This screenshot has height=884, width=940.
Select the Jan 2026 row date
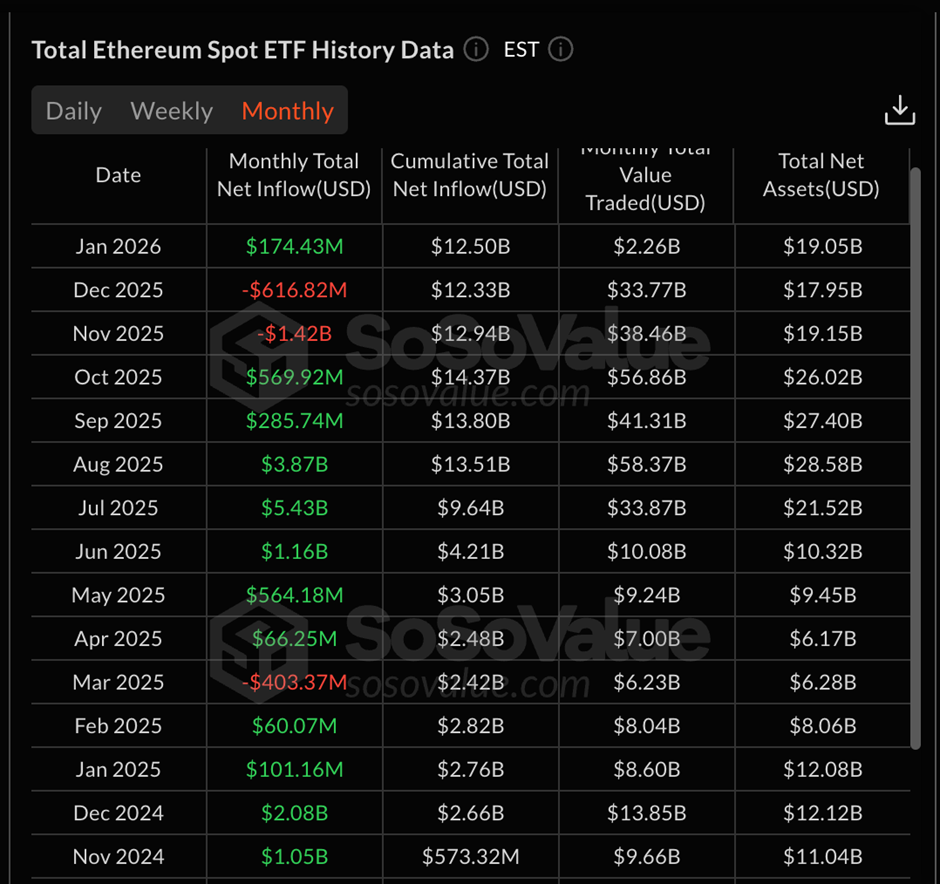tap(118, 246)
